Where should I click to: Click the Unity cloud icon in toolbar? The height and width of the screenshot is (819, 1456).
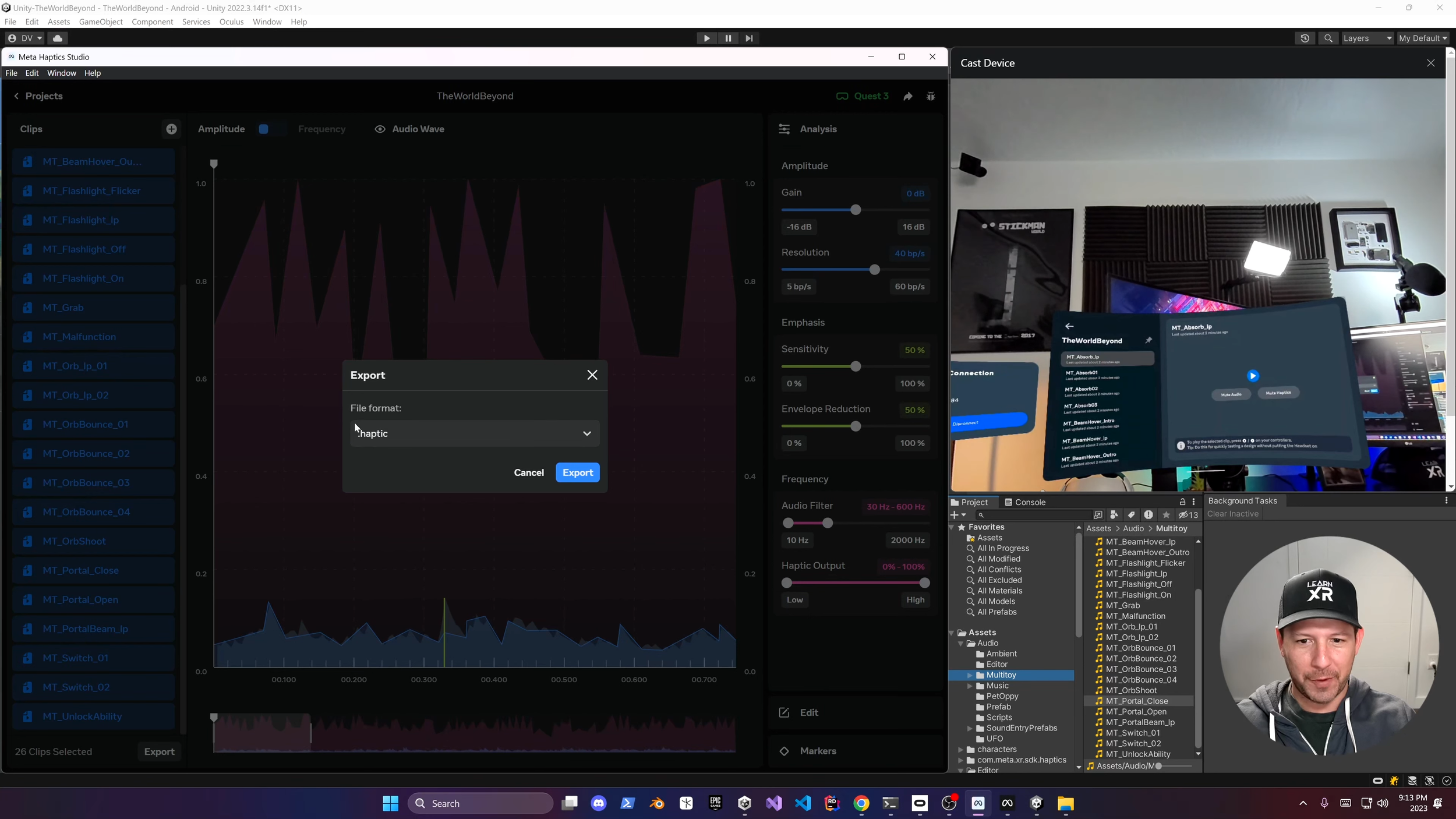57,38
